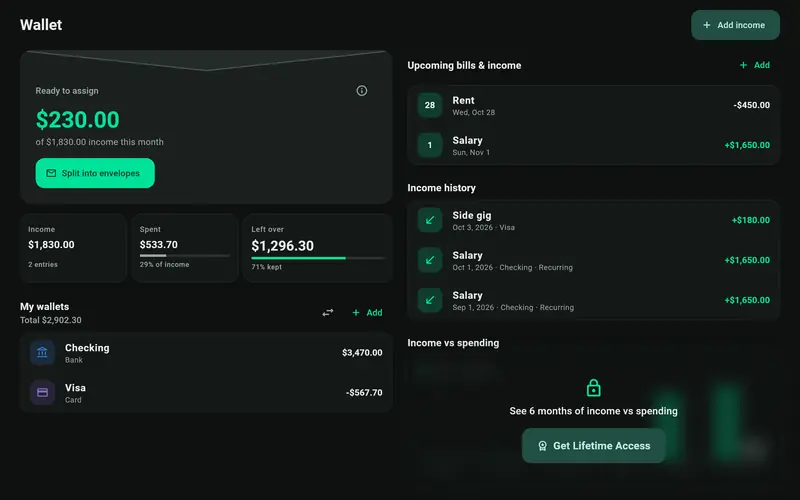Select the Checking wallet name
Screen dimensions: 800x500
click(87, 347)
